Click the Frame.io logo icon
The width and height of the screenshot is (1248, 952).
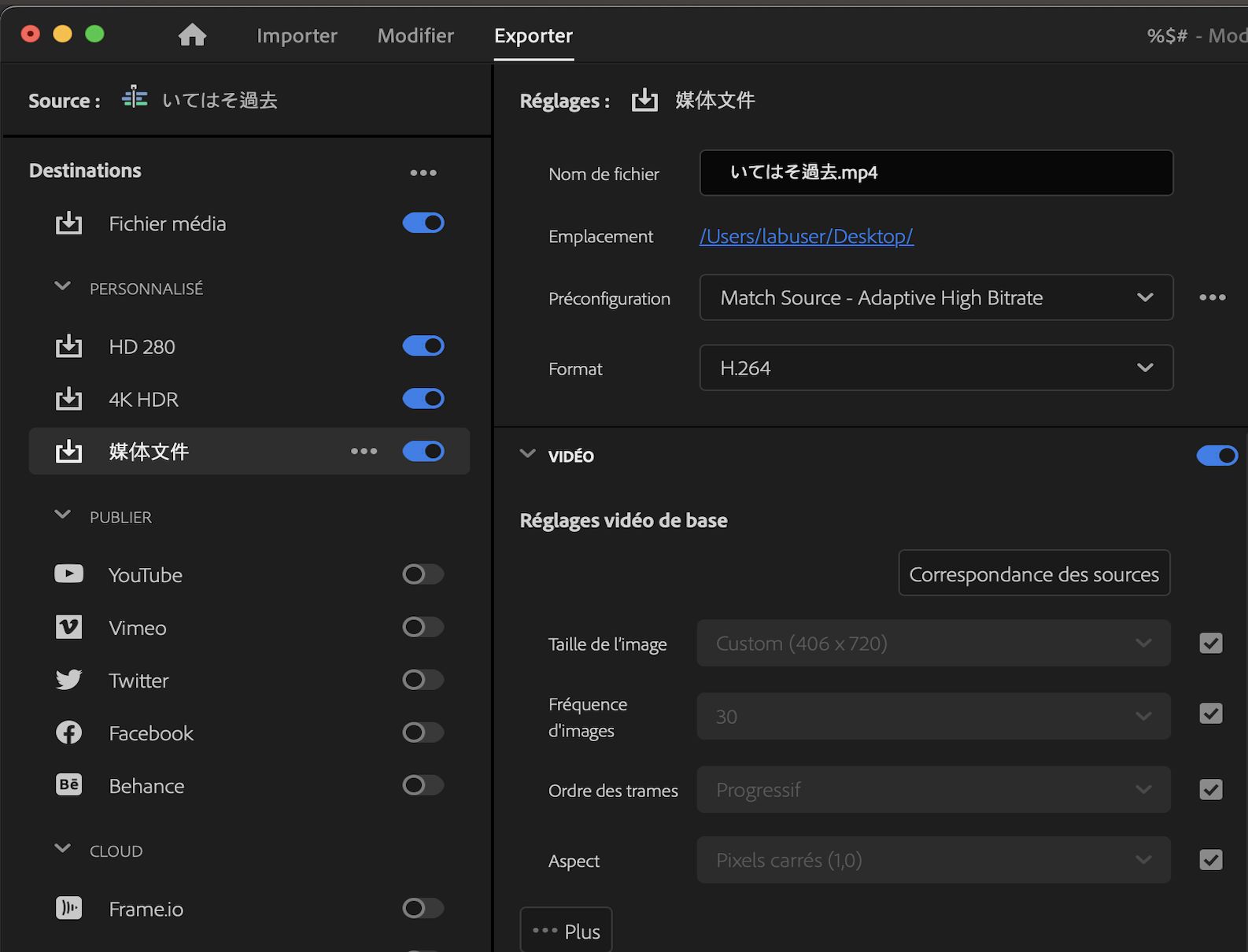tap(68, 908)
